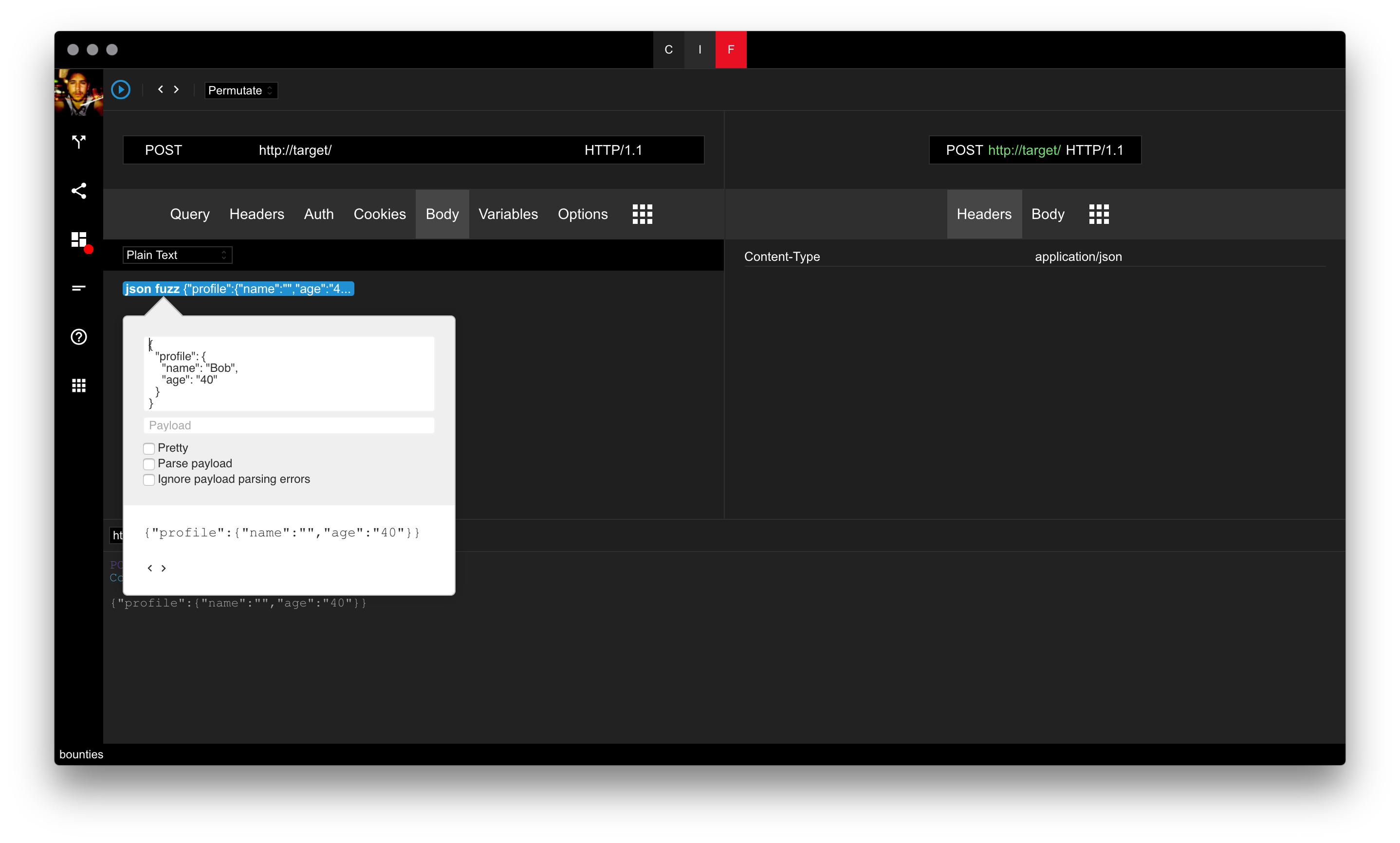This screenshot has width=1400, height=843.
Task: Open the response Body tab
Action: tap(1047, 214)
